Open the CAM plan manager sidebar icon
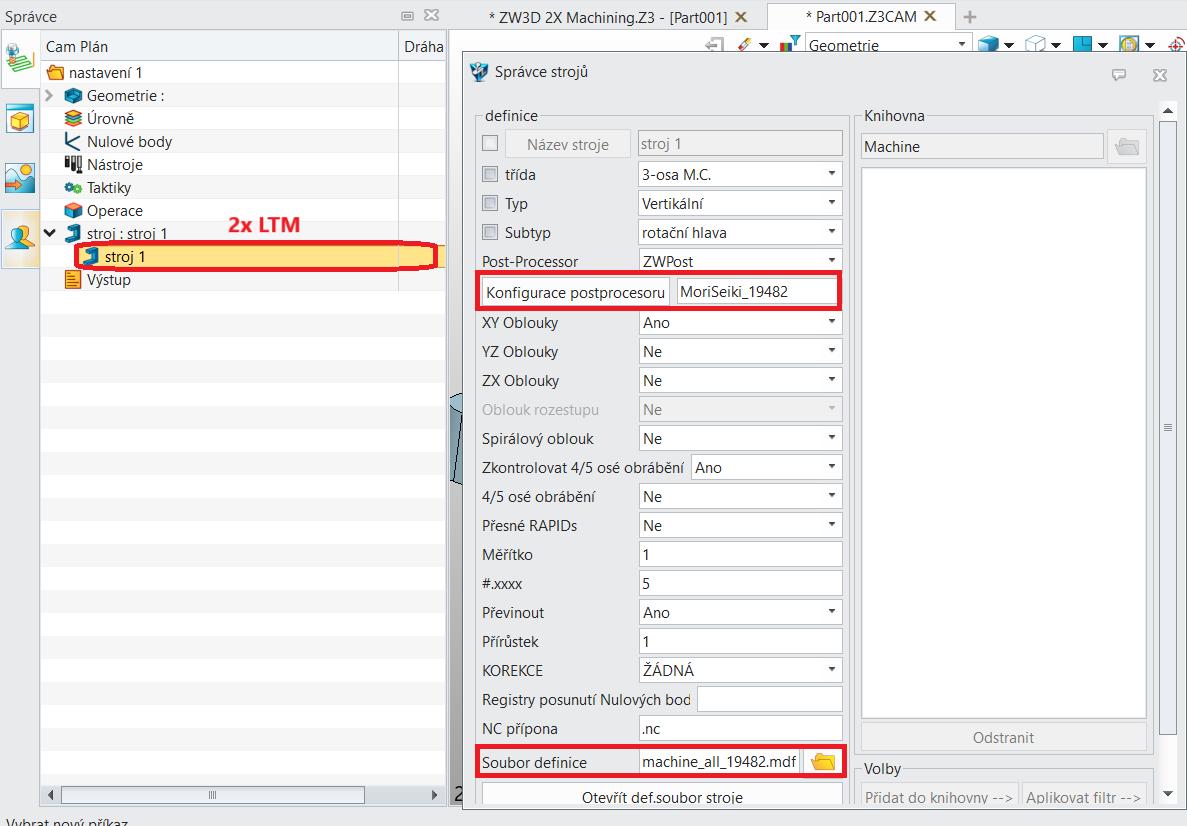1187x826 pixels. click(20, 59)
